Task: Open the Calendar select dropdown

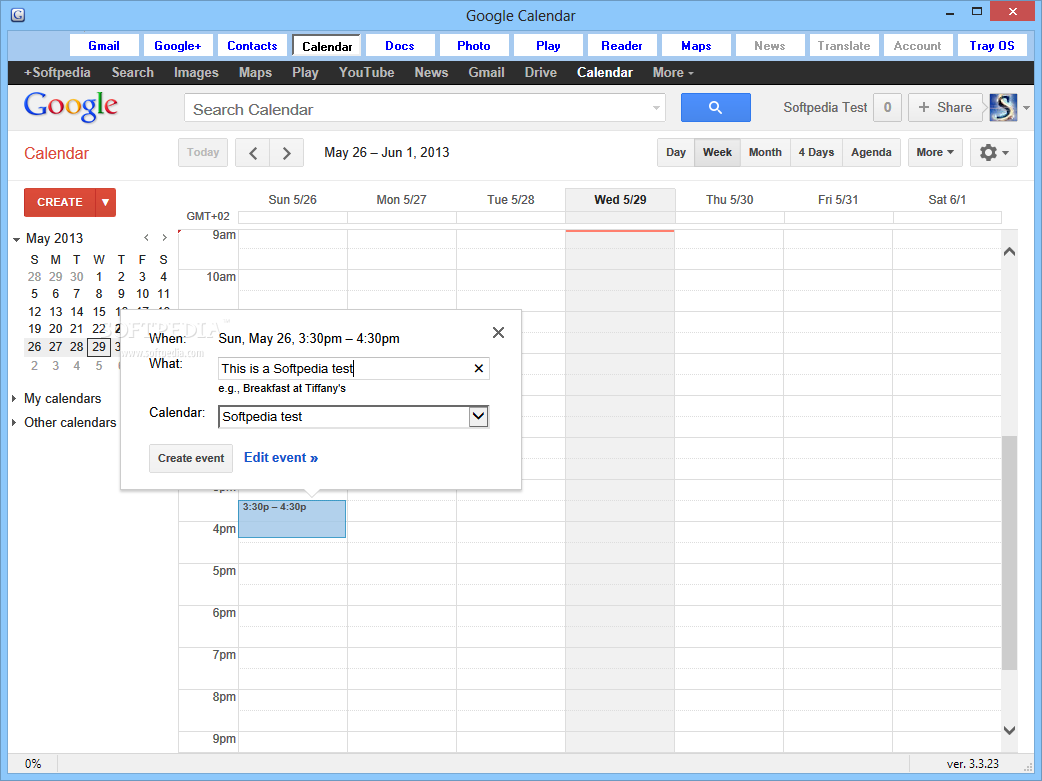Action: (x=478, y=417)
